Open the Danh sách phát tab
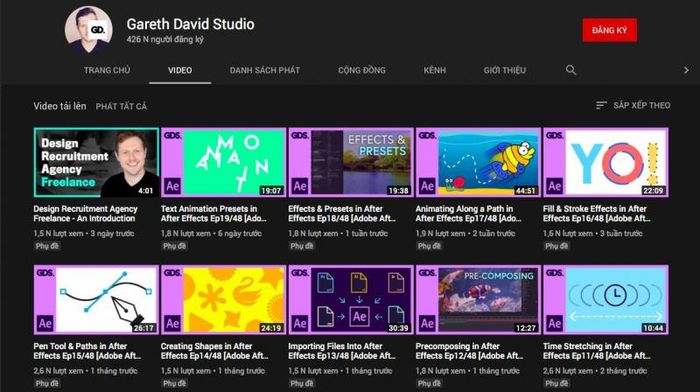 [x=265, y=70]
